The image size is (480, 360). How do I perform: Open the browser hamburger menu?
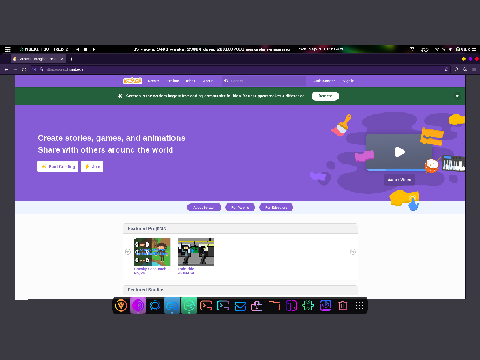474,69
